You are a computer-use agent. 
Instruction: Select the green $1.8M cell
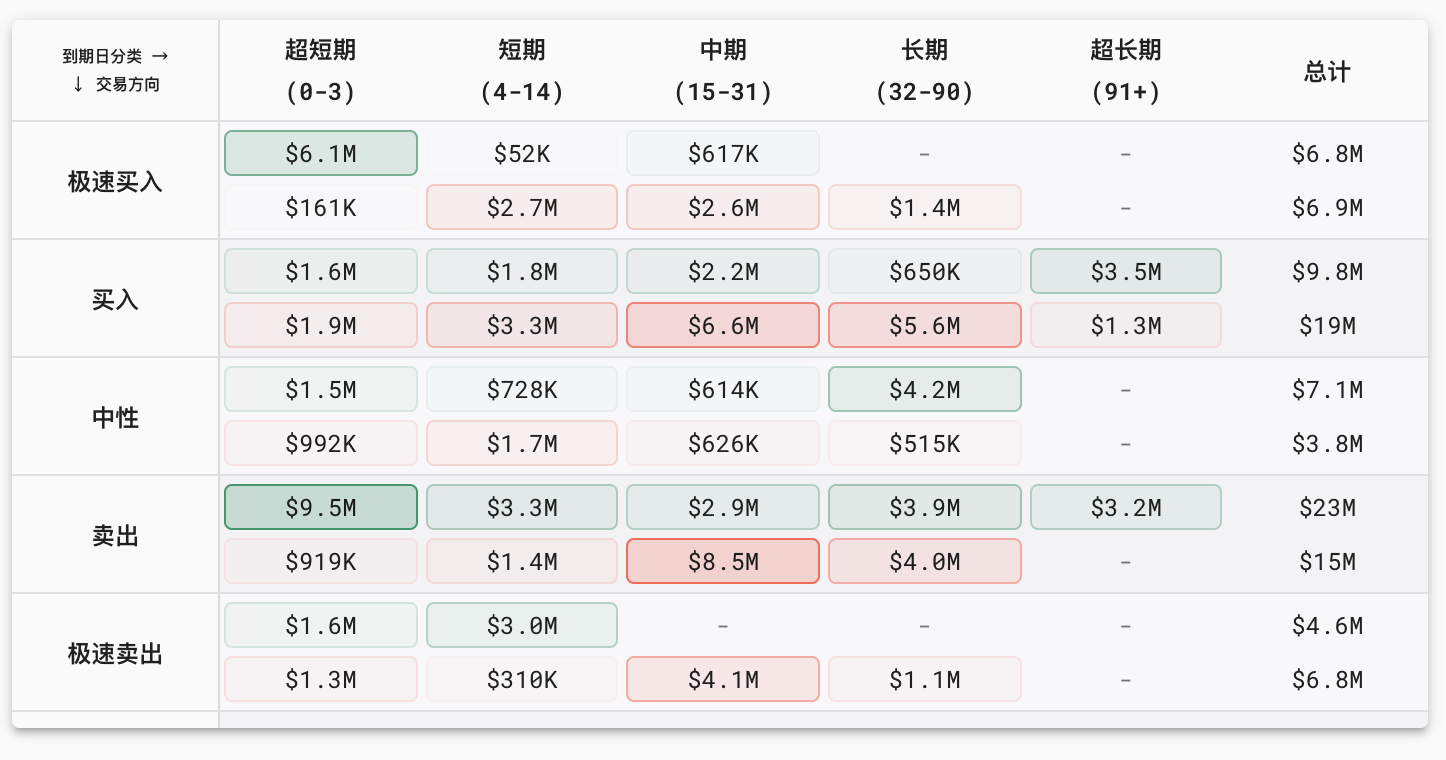pos(522,271)
